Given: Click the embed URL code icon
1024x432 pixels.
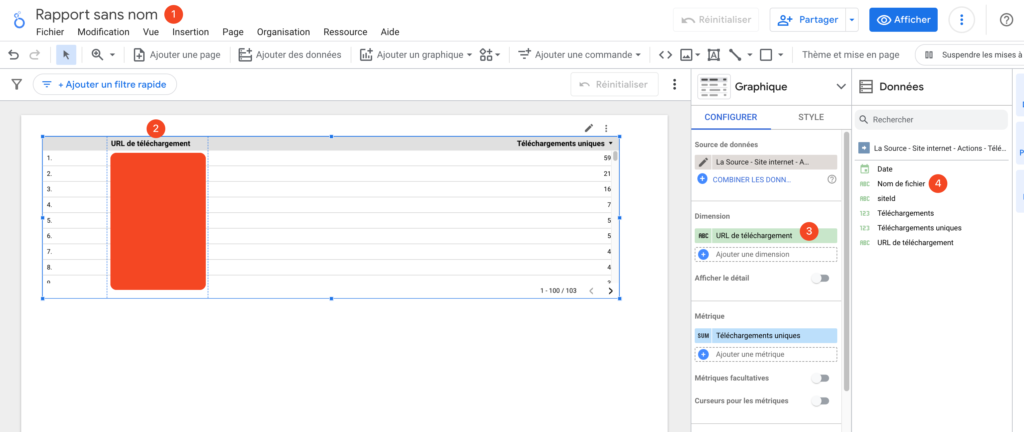Looking at the screenshot, I should (664, 55).
